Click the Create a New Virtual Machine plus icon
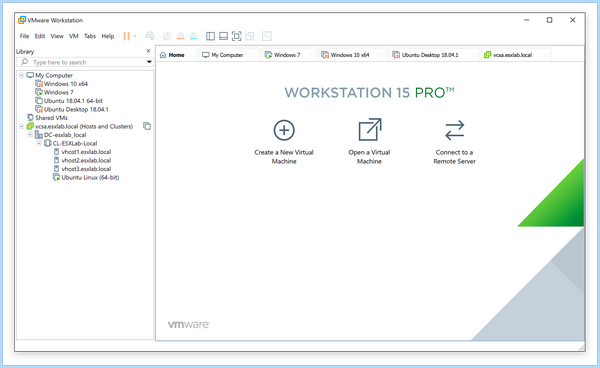Image resolution: width=600 pixels, height=368 pixels. [284, 130]
